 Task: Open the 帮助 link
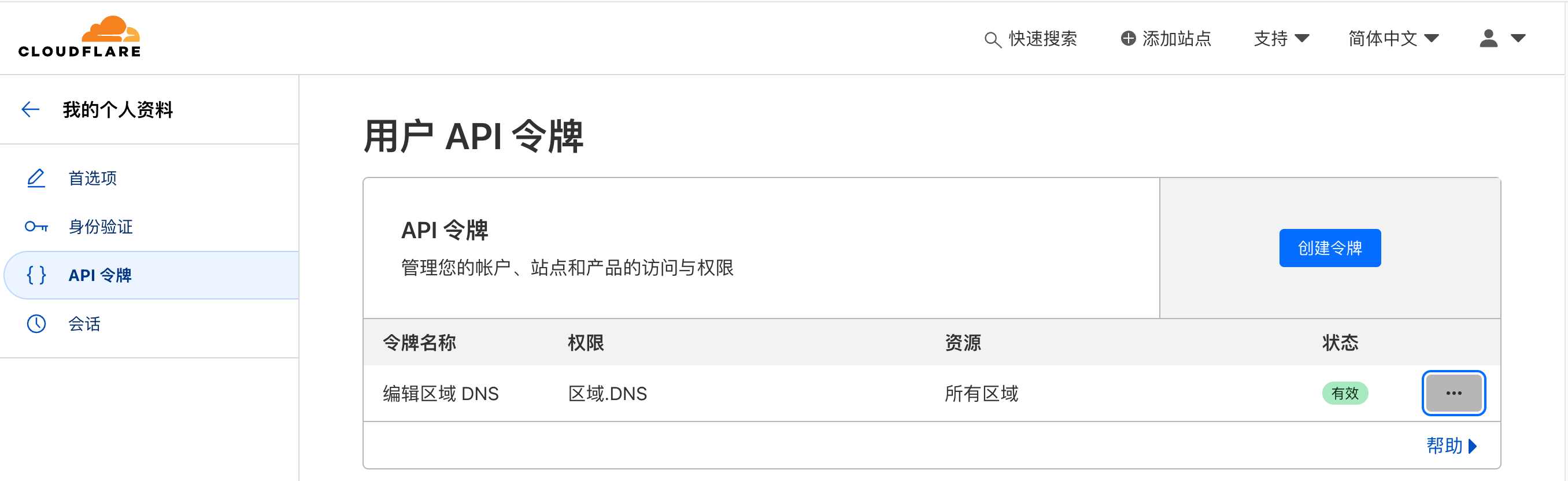point(1451,446)
